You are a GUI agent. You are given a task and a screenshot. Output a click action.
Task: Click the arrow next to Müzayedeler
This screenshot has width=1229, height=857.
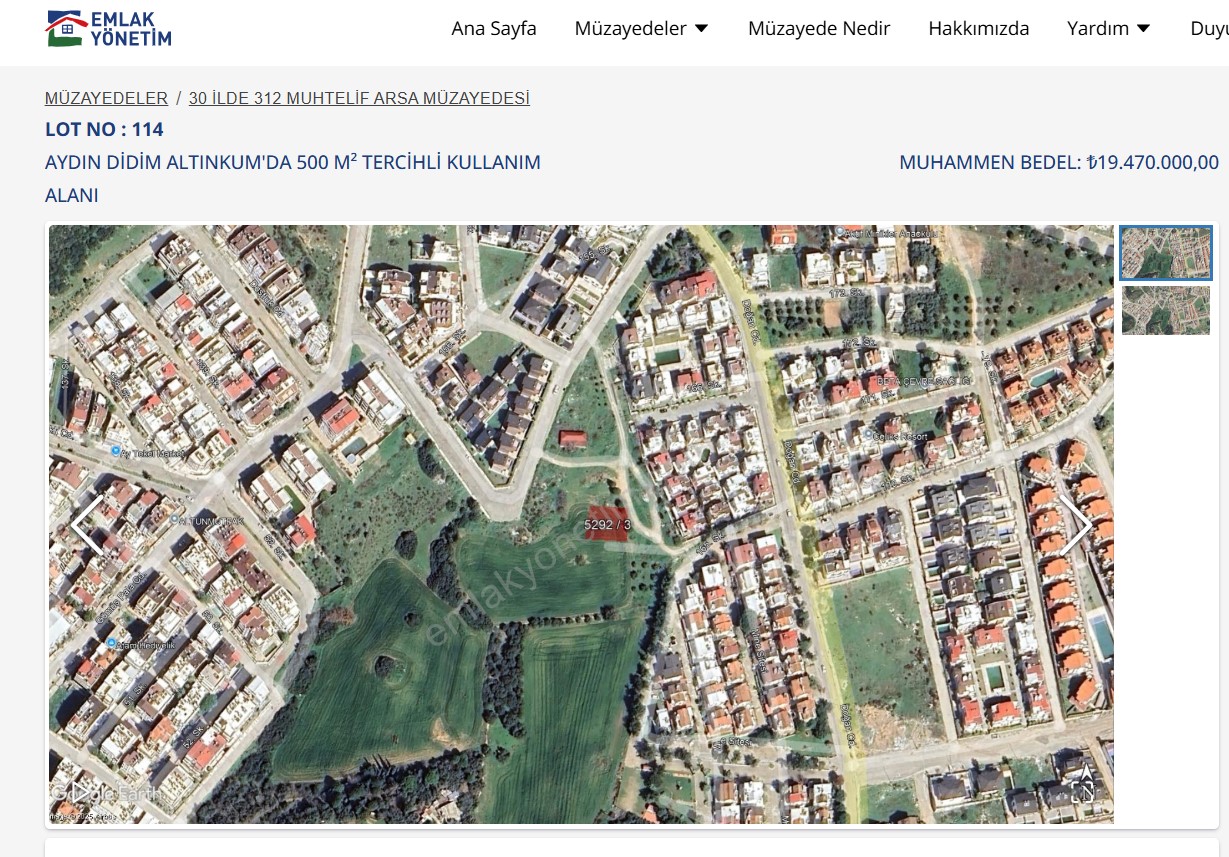[x=702, y=29]
